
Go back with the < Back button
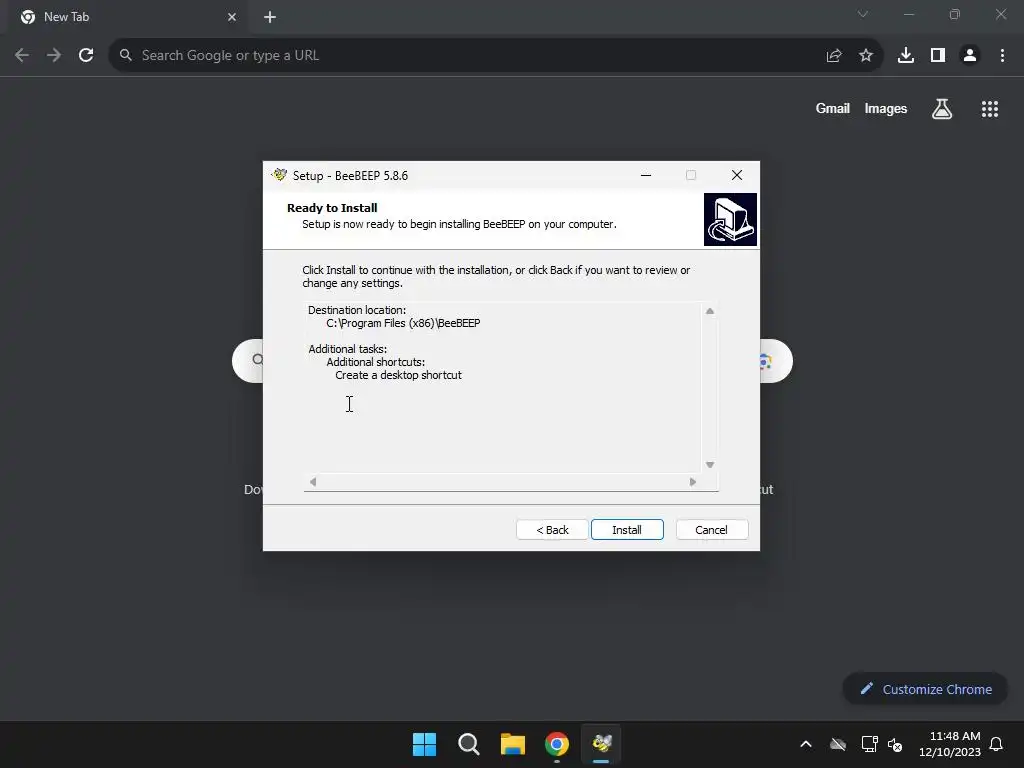tap(552, 530)
